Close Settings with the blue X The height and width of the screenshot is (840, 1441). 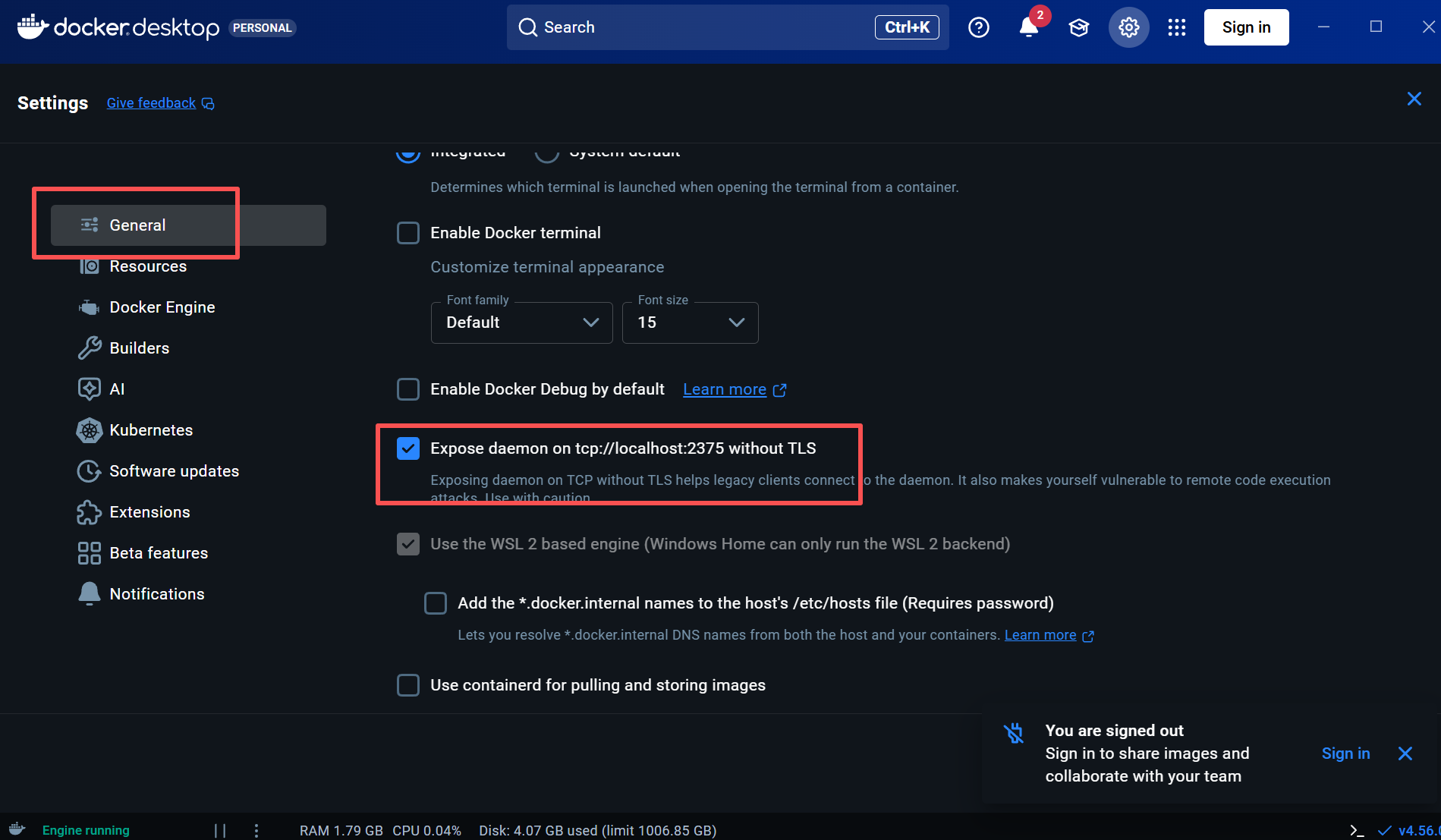tap(1414, 99)
